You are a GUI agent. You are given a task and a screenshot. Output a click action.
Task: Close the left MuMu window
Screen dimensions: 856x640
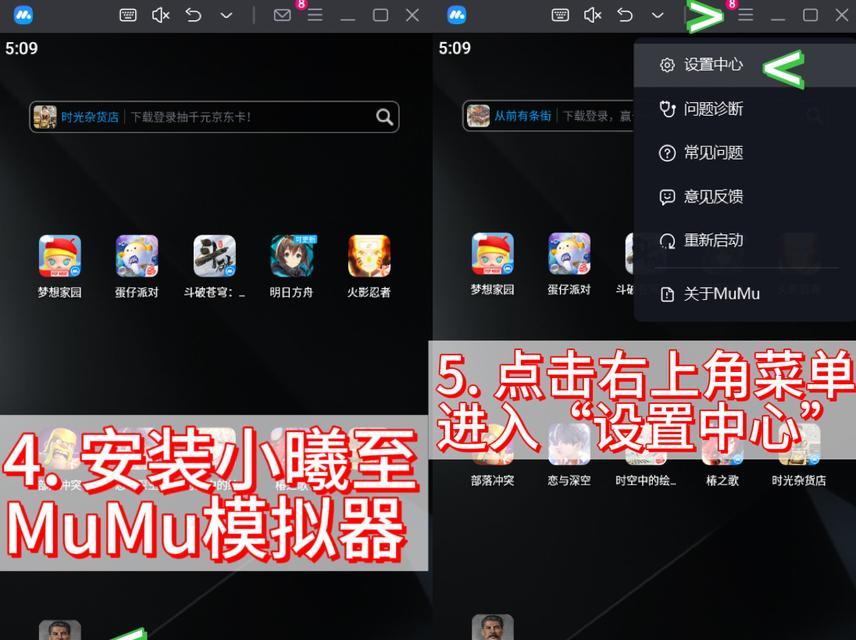[x=413, y=15]
